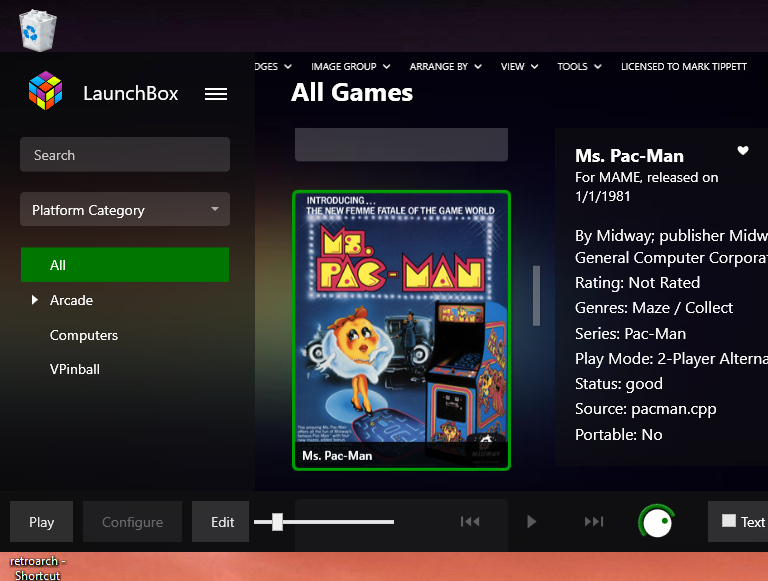Image resolution: width=768 pixels, height=581 pixels.
Task: Toggle favorite heart for Ms. Pac-Man
Action: click(743, 150)
